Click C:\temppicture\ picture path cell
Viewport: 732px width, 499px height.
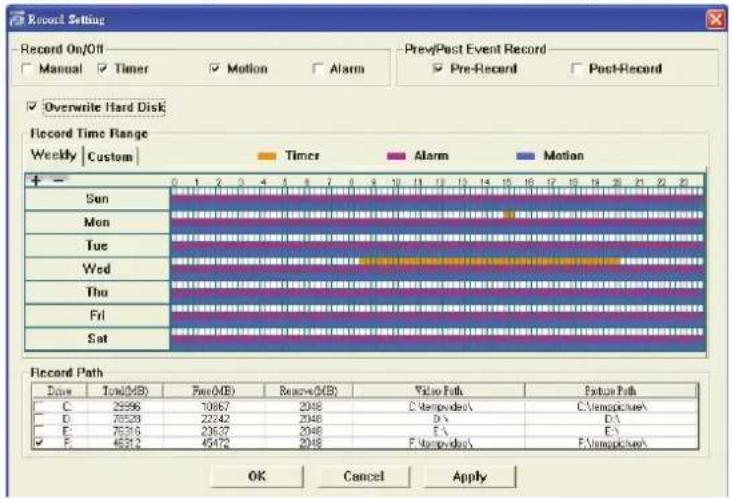tap(612, 407)
